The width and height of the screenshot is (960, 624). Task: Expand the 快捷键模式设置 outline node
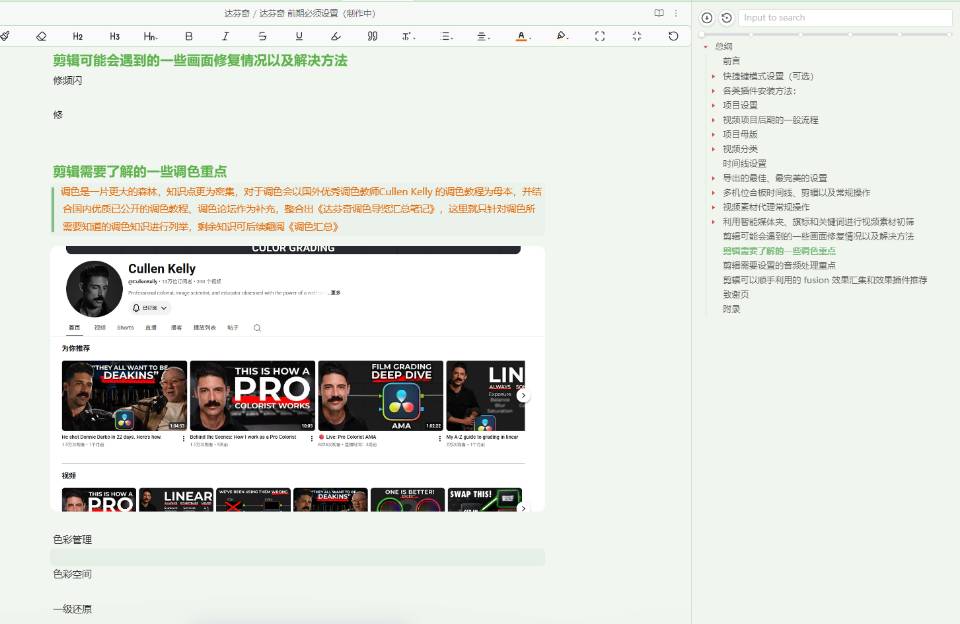click(713, 76)
